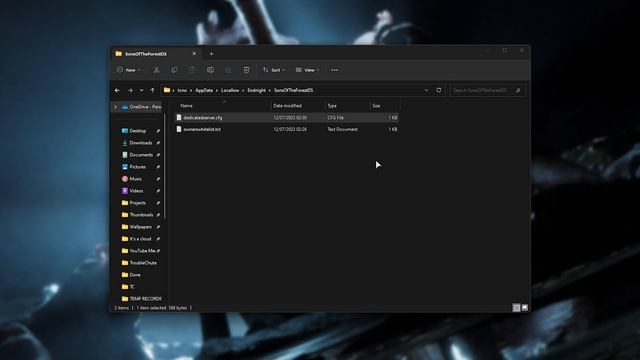Open YouTube folder in the sidebar

pos(142,251)
